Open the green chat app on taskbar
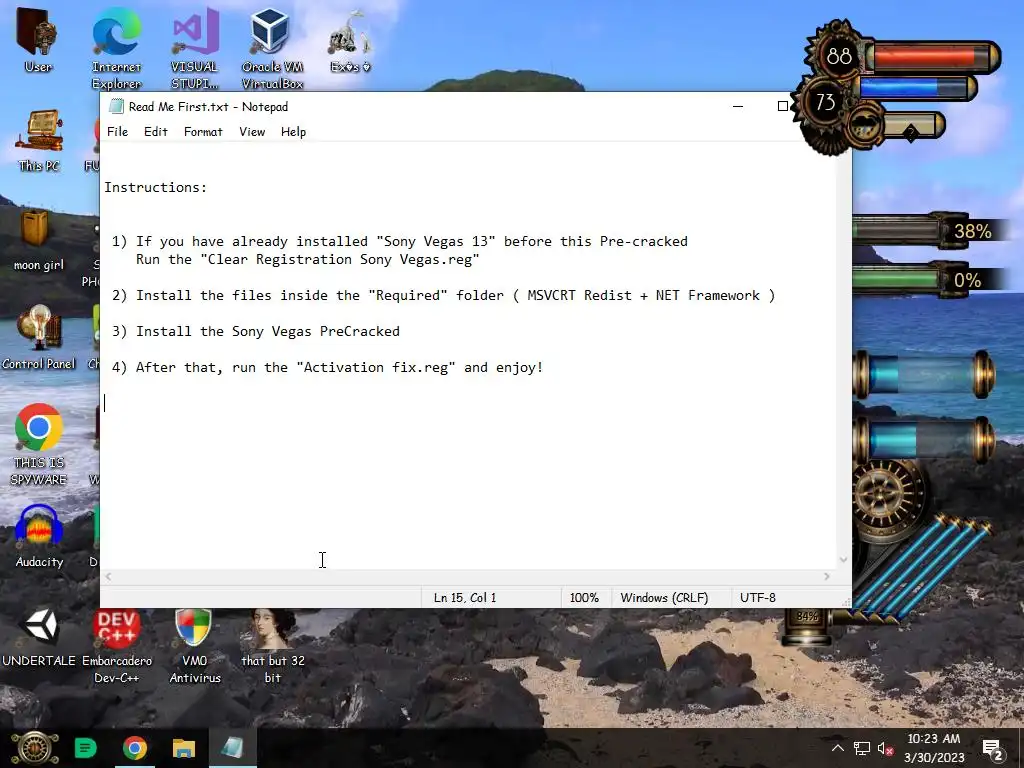The width and height of the screenshot is (1024, 768). pyautogui.click(x=86, y=748)
